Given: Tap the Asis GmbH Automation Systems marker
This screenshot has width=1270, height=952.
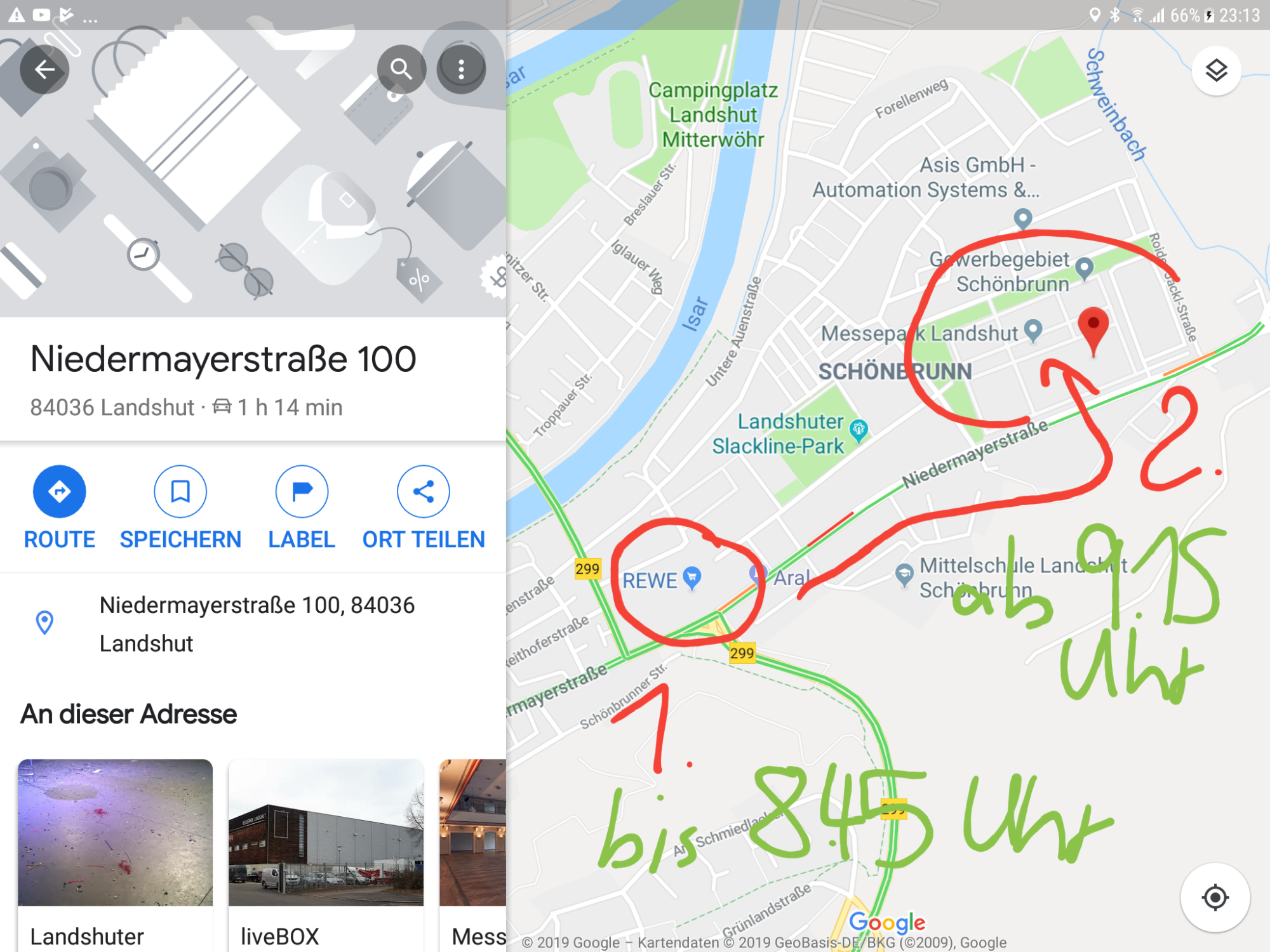Looking at the screenshot, I should [x=1022, y=220].
